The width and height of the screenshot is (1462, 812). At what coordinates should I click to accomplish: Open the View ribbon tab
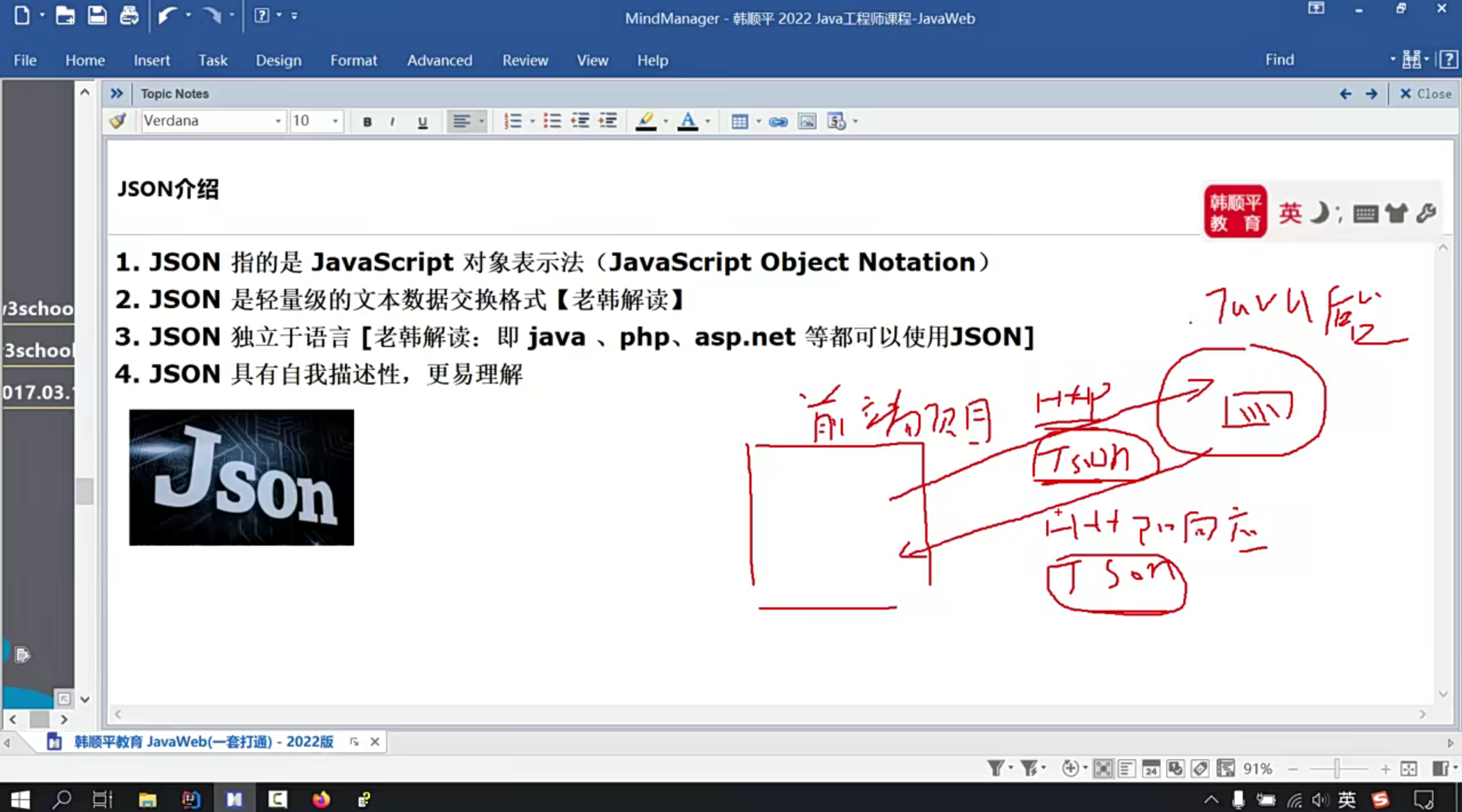[592, 60]
